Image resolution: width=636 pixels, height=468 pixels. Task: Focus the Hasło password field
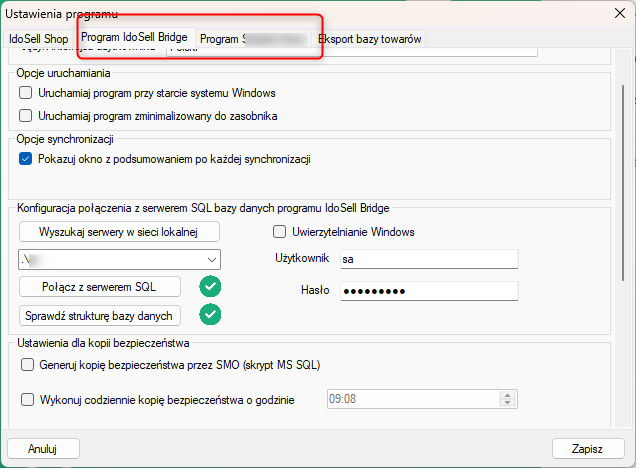point(429,291)
